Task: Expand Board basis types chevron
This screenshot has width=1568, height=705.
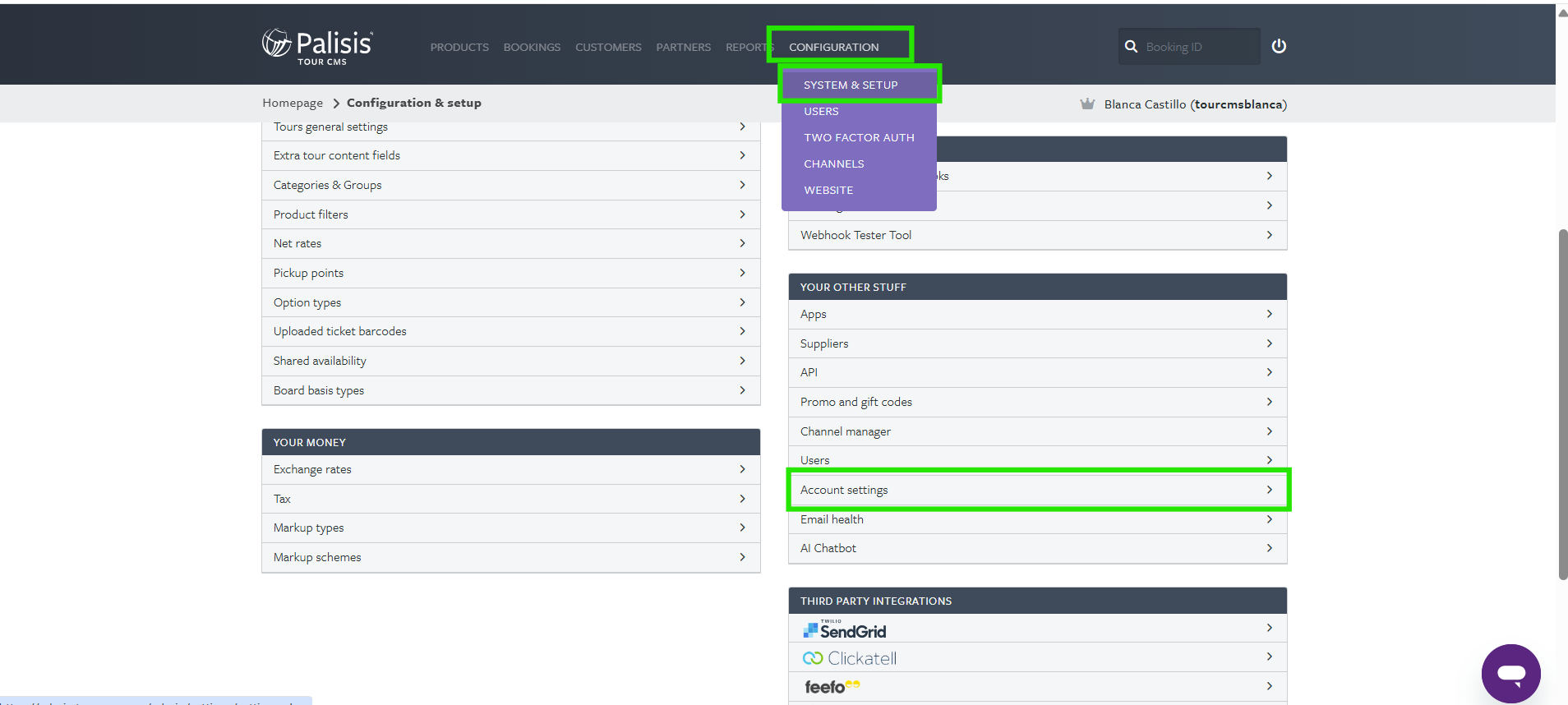Action: (742, 390)
